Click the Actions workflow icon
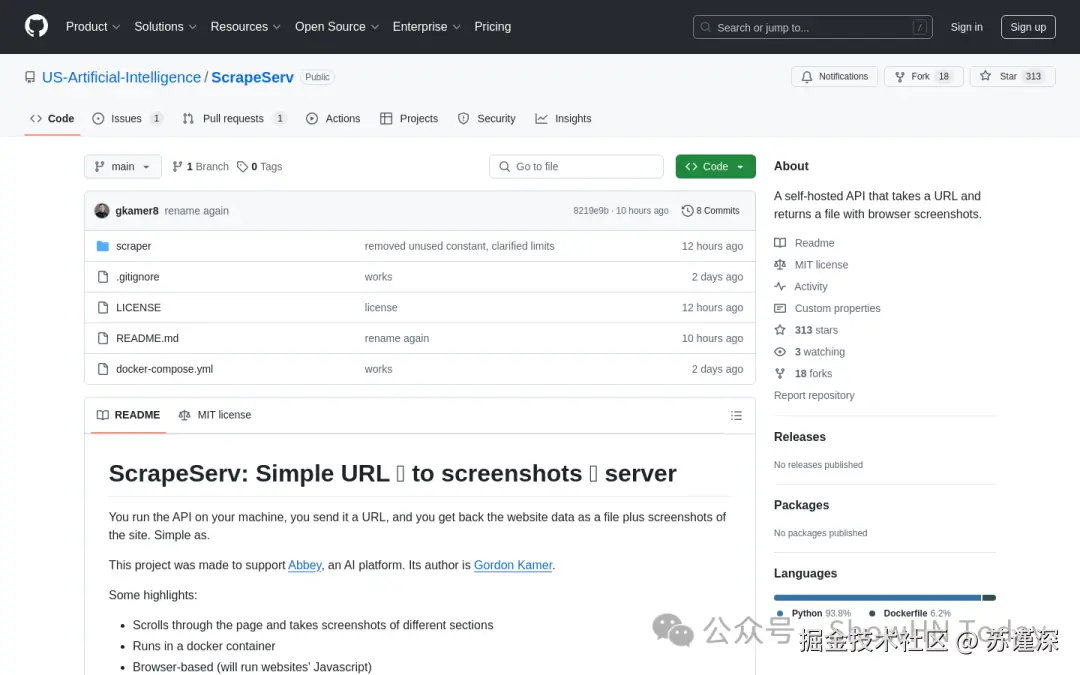The height and width of the screenshot is (675, 1080). 314,118
